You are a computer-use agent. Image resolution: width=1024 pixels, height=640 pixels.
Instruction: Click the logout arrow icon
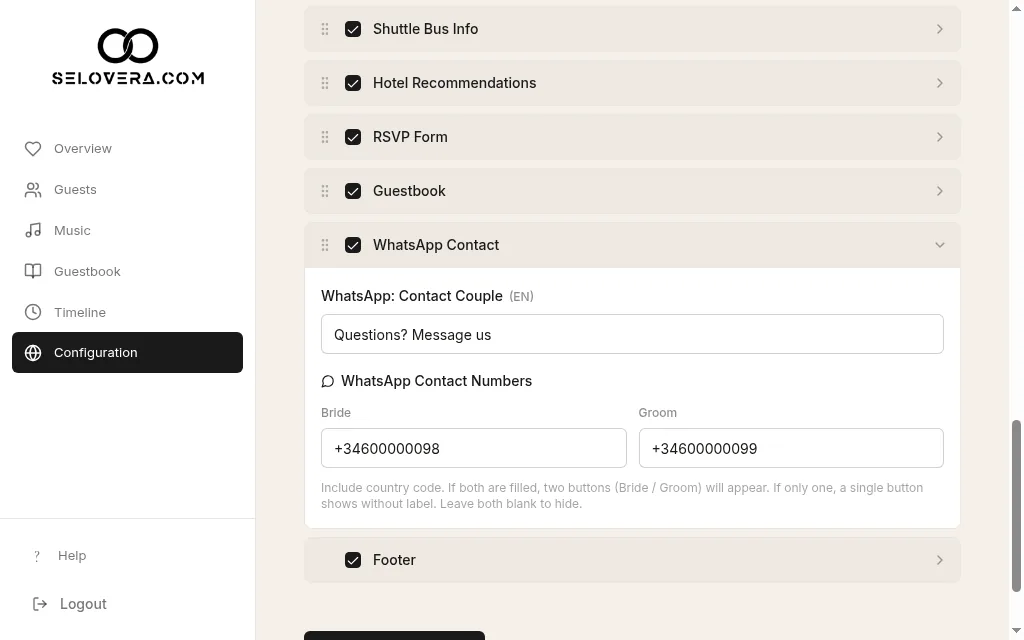point(40,604)
